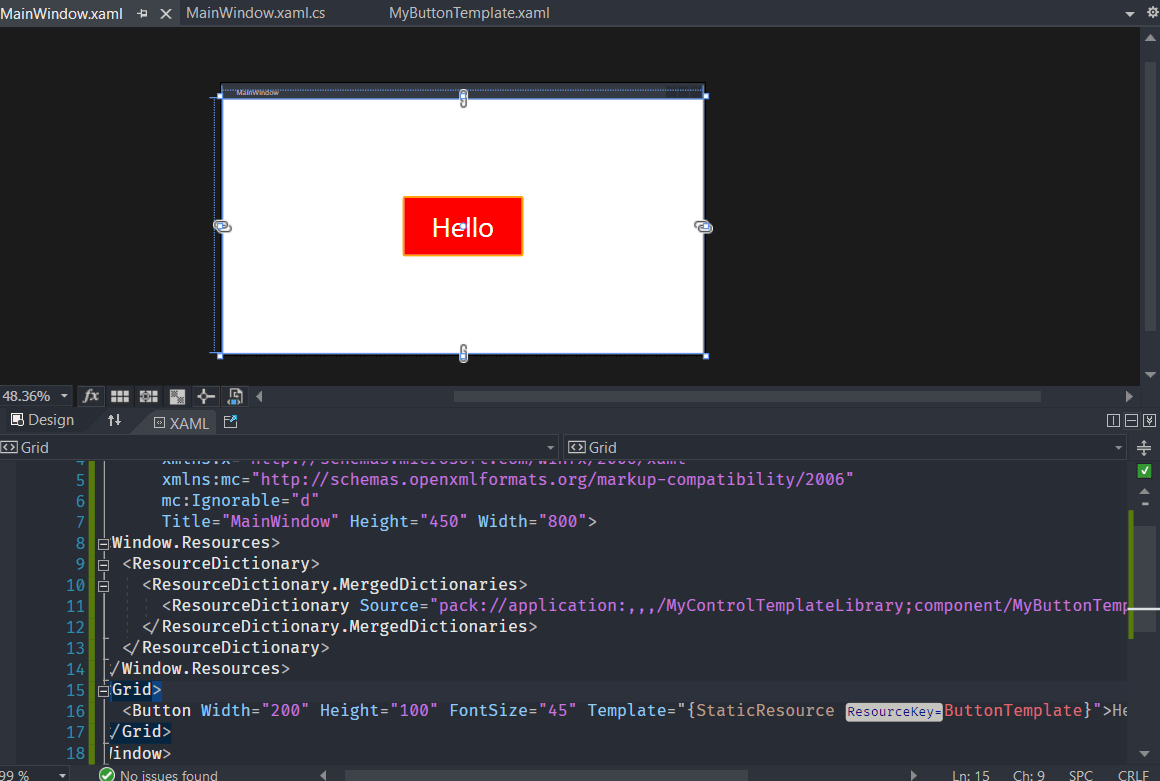Show the snap grid in designer
The width and height of the screenshot is (1160, 781).
120,396
